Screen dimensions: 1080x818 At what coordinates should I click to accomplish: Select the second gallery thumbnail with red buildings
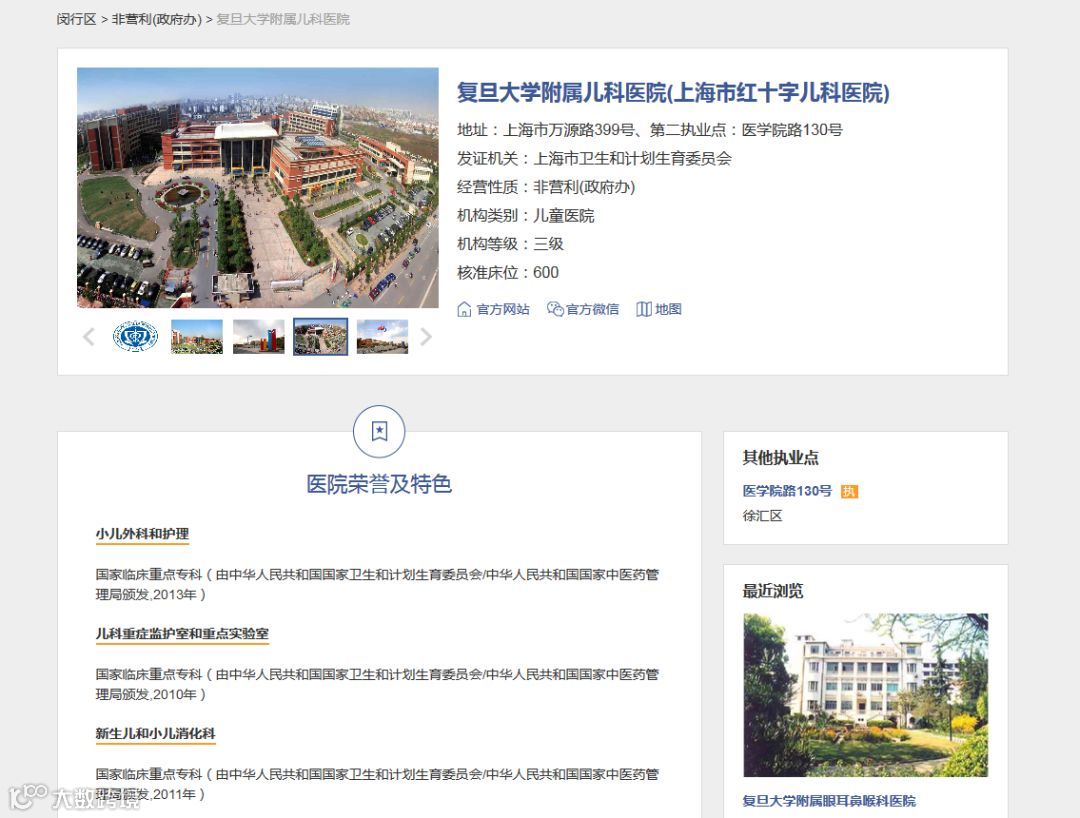pyautogui.click(x=197, y=337)
